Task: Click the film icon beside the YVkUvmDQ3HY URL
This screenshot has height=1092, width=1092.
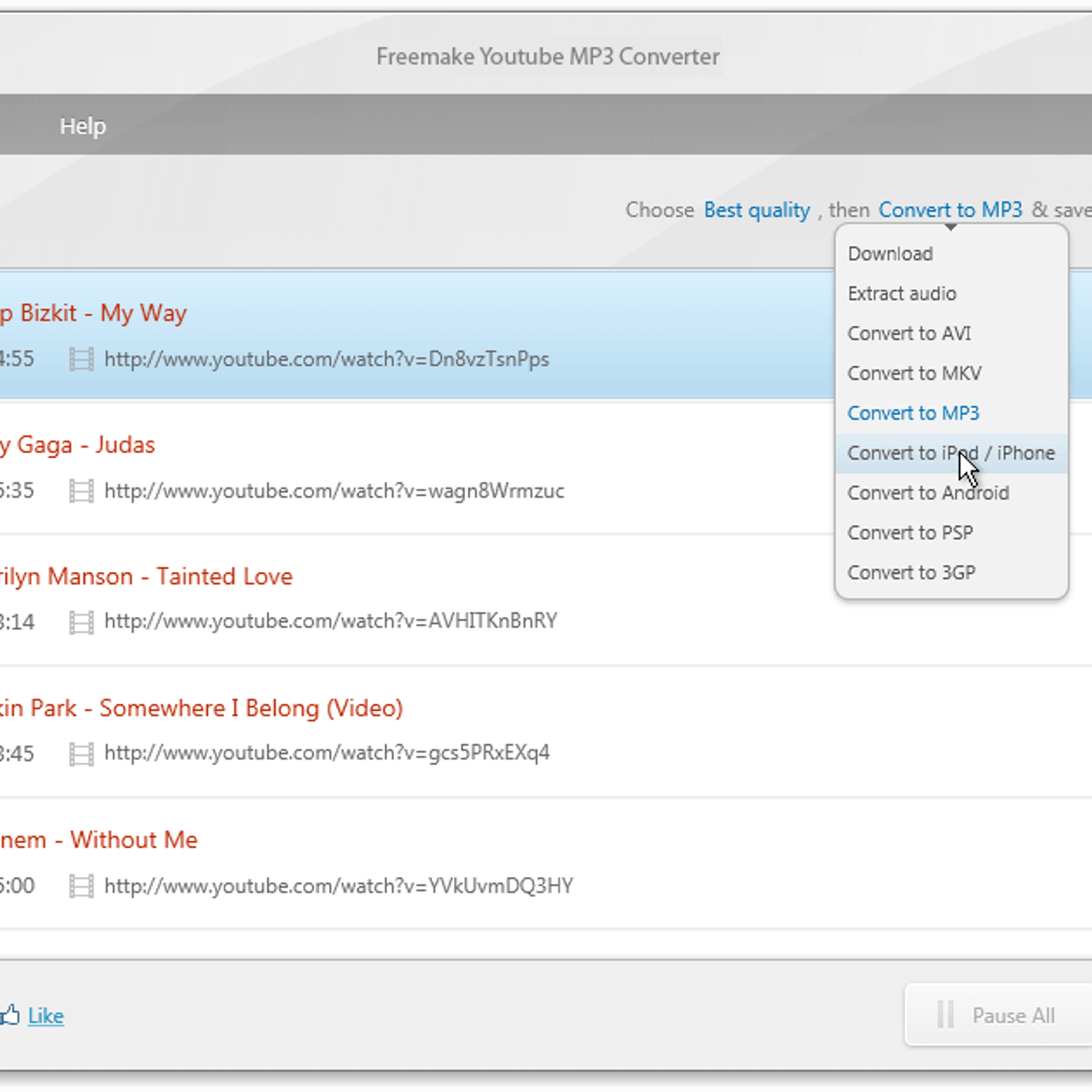Action: [81, 887]
